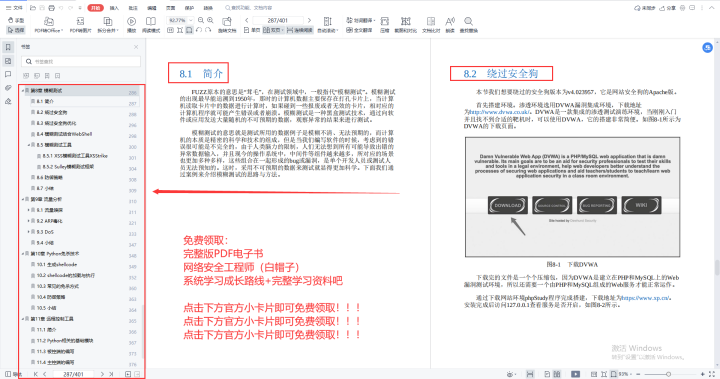The width and height of the screenshot is (720, 379).
Task: Click the blue assistant icon at top right
Action: tap(707, 47)
